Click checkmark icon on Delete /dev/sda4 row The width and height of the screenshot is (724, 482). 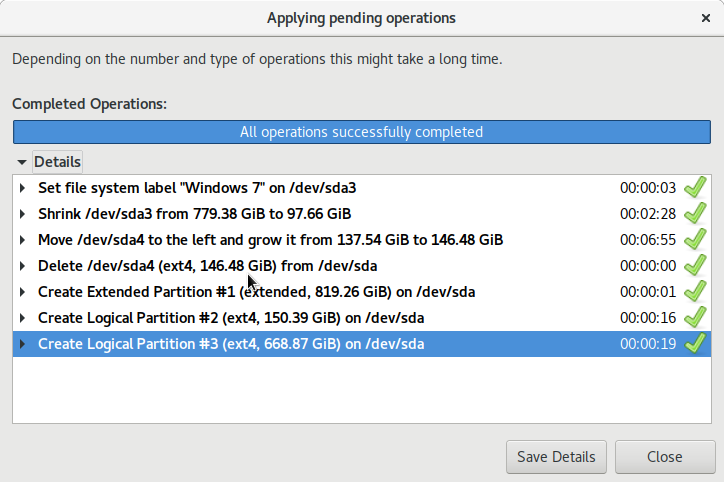point(695,265)
